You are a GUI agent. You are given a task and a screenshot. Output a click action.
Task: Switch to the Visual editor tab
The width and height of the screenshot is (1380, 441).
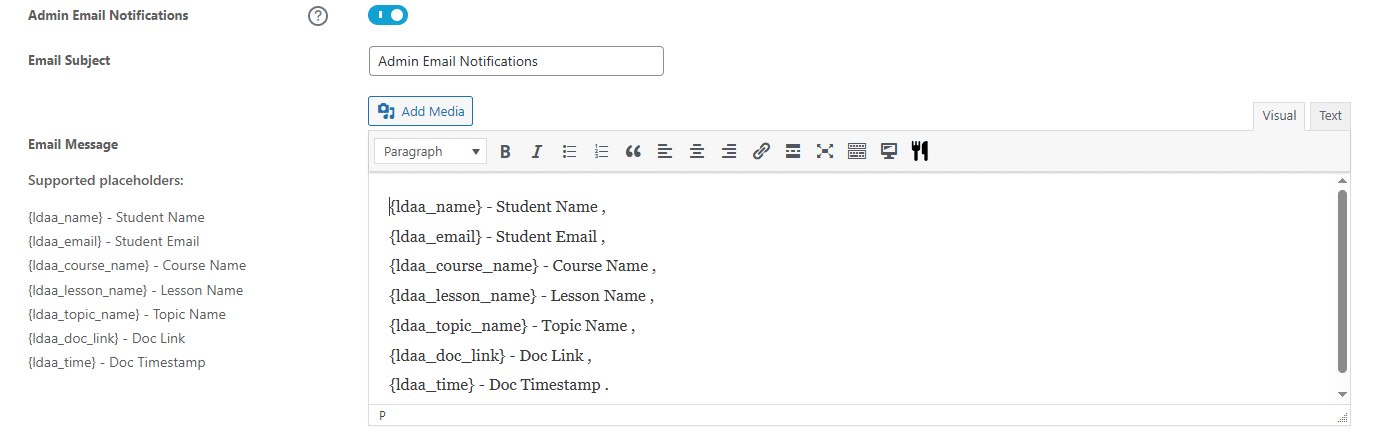point(1279,116)
